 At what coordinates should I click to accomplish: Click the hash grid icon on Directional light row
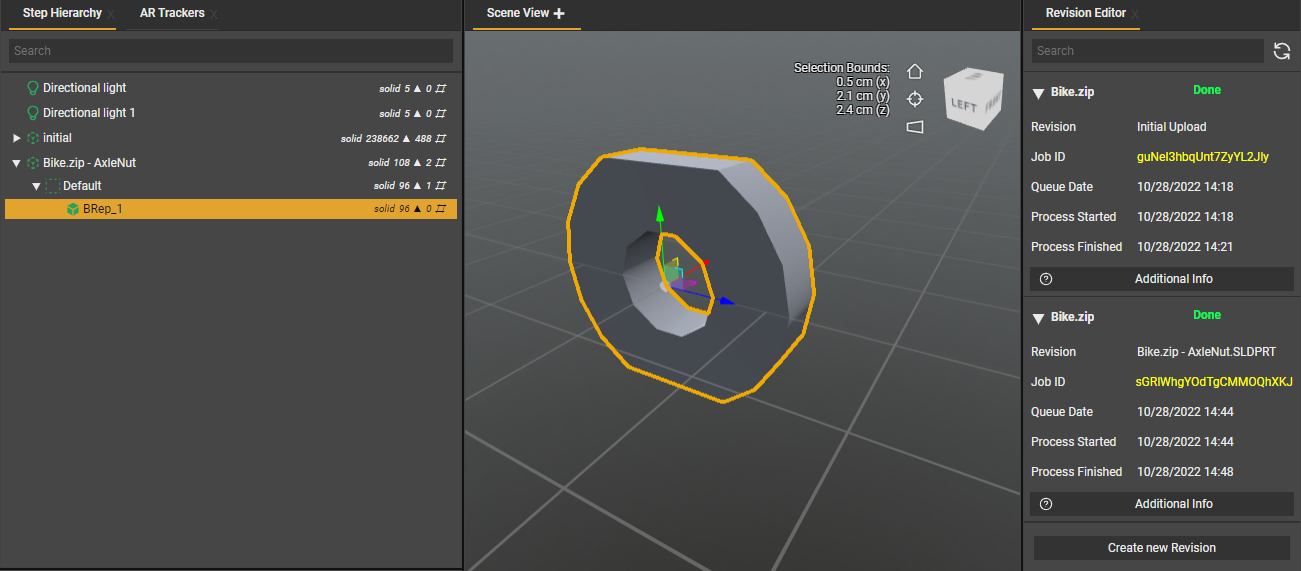pyautogui.click(x=440, y=89)
